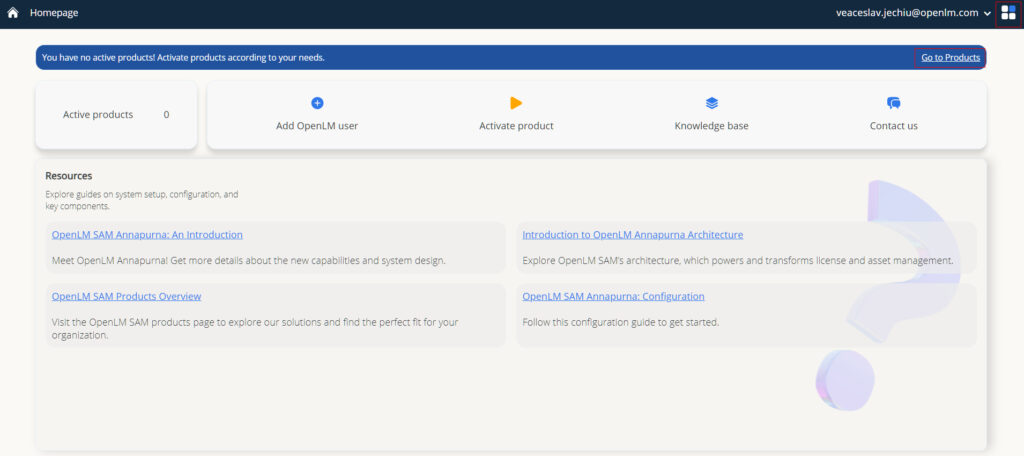Click the orange play Activate icon
Screen dimensions: 1024x456
tap(516, 103)
